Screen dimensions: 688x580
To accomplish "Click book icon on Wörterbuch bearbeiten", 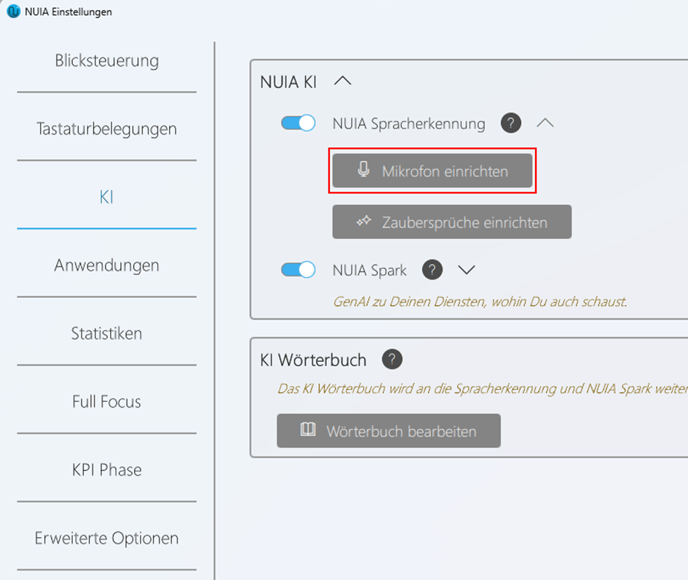I will click(308, 429).
